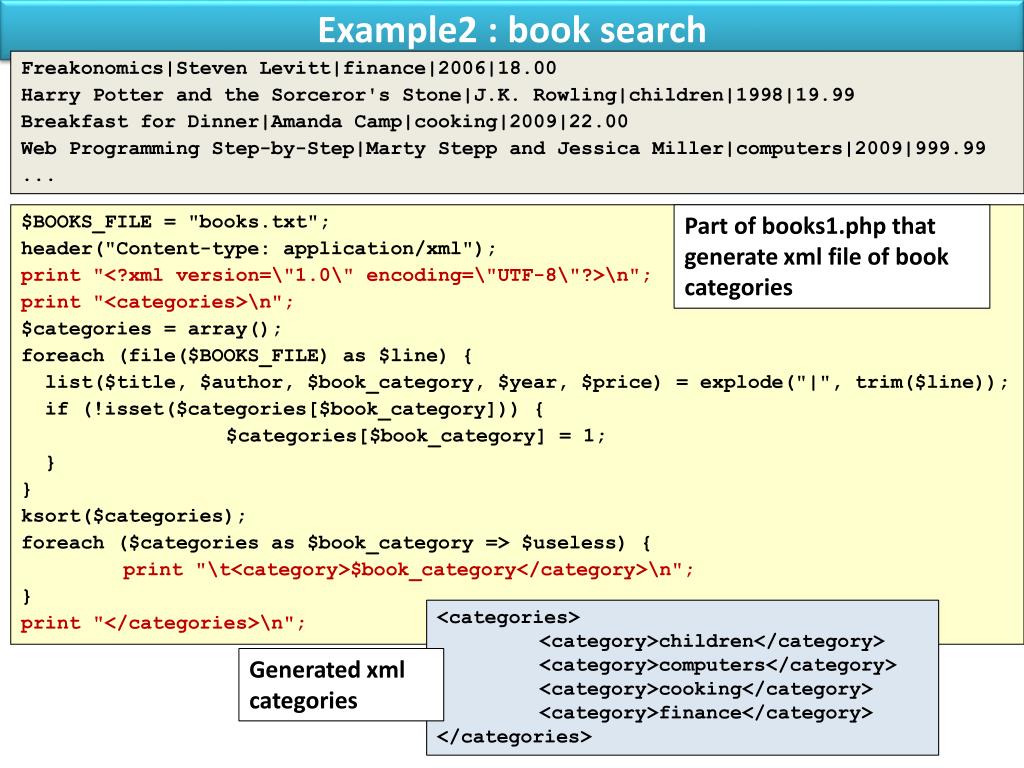Click the slide title 'Example2 : book search'
1024x768 pixels.
(x=511, y=30)
